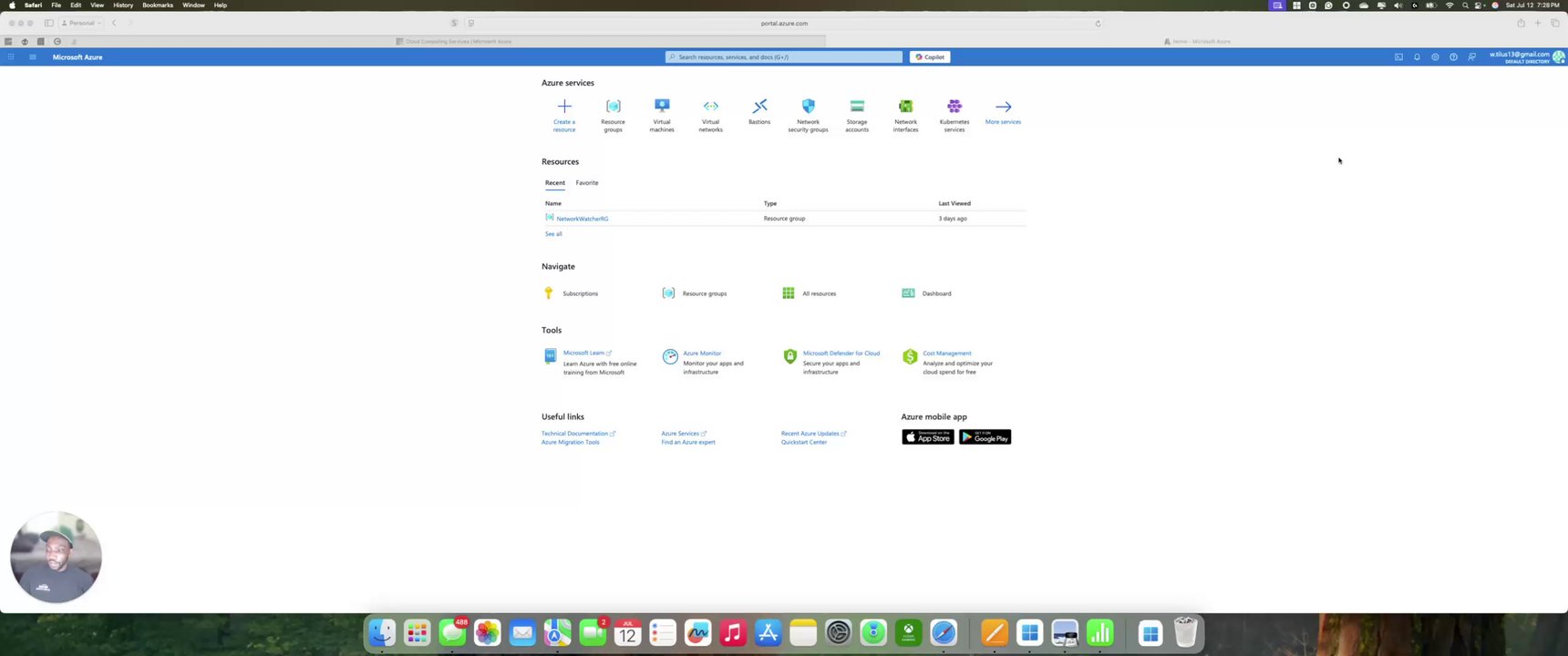Viewport: 1568px width, 656px height.
Task: Open Subscriptions key icon under Navigate
Action: [548, 293]
